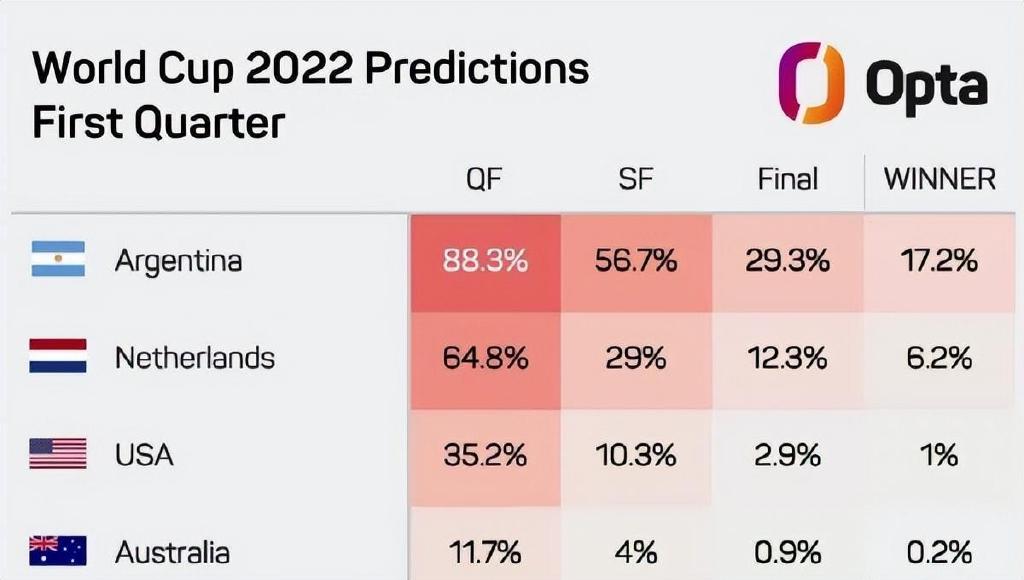Image resolution: width=1024 pixels, height=580 pixels.
Task: Click the Australia team name
Action: tap(172, 553)
